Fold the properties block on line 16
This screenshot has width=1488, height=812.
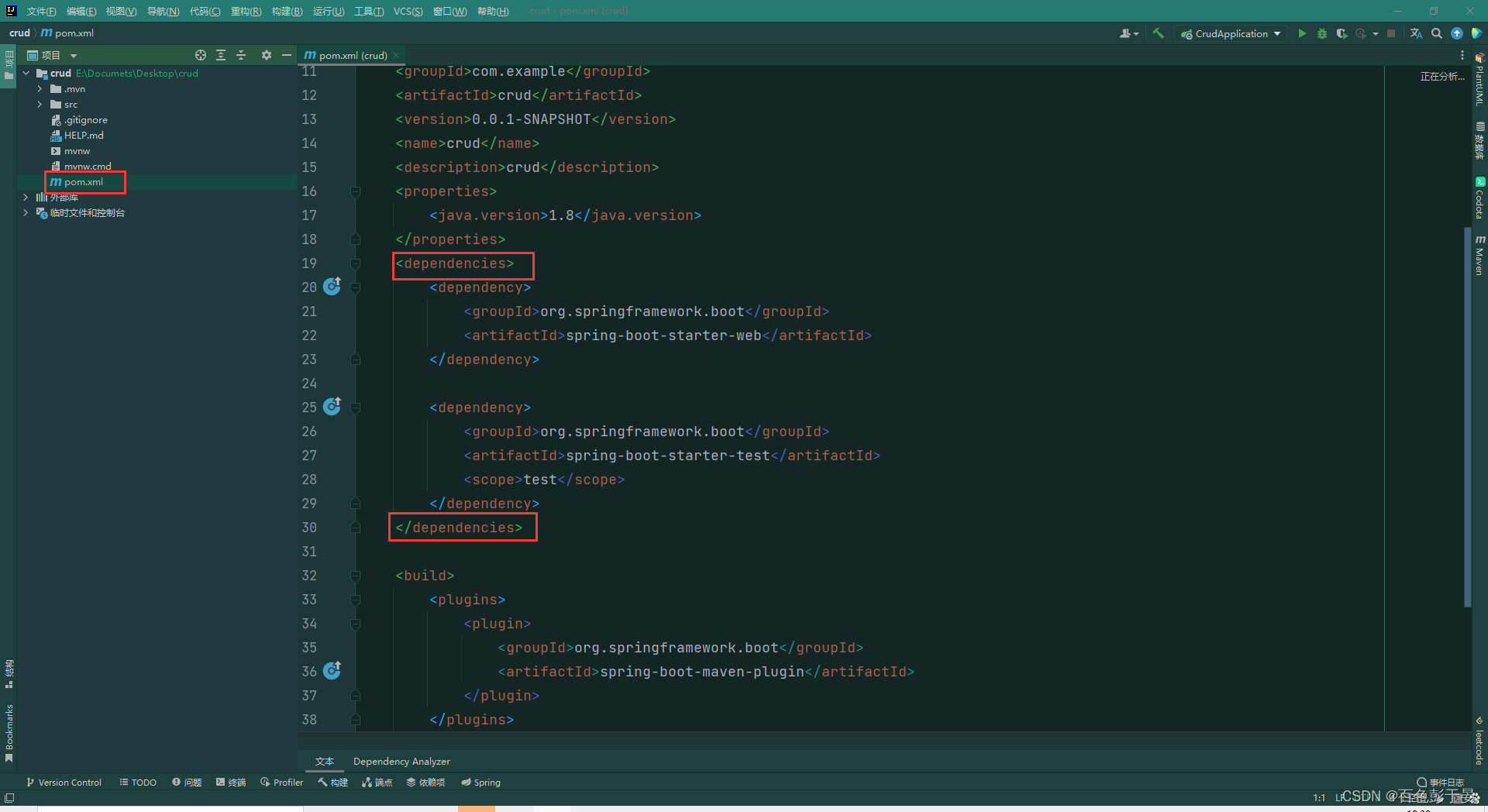(355, 191)
